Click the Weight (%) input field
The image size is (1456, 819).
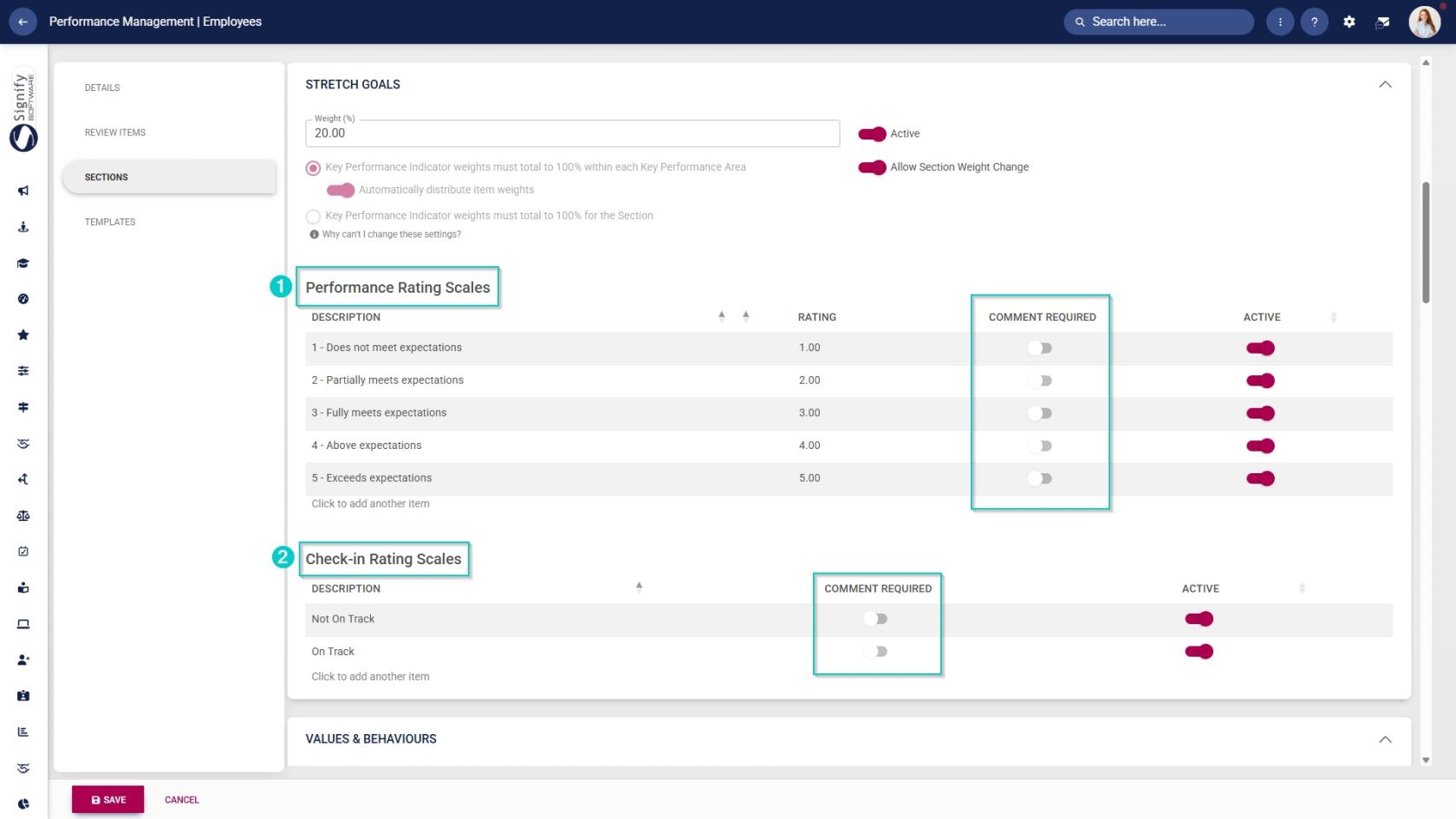tap(572, 133)
